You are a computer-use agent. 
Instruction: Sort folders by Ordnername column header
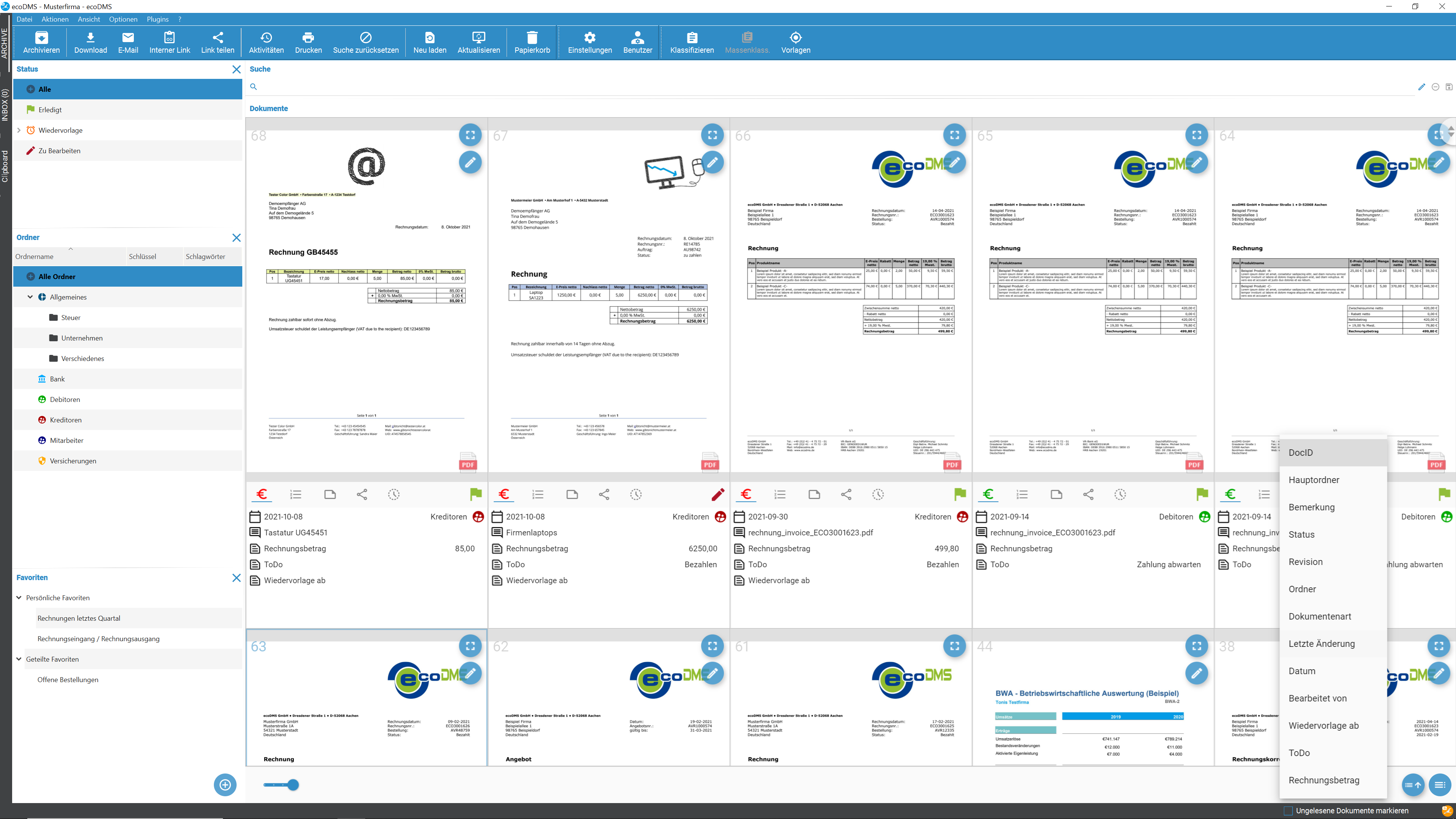pyautogui.click(x=70, y=256)
